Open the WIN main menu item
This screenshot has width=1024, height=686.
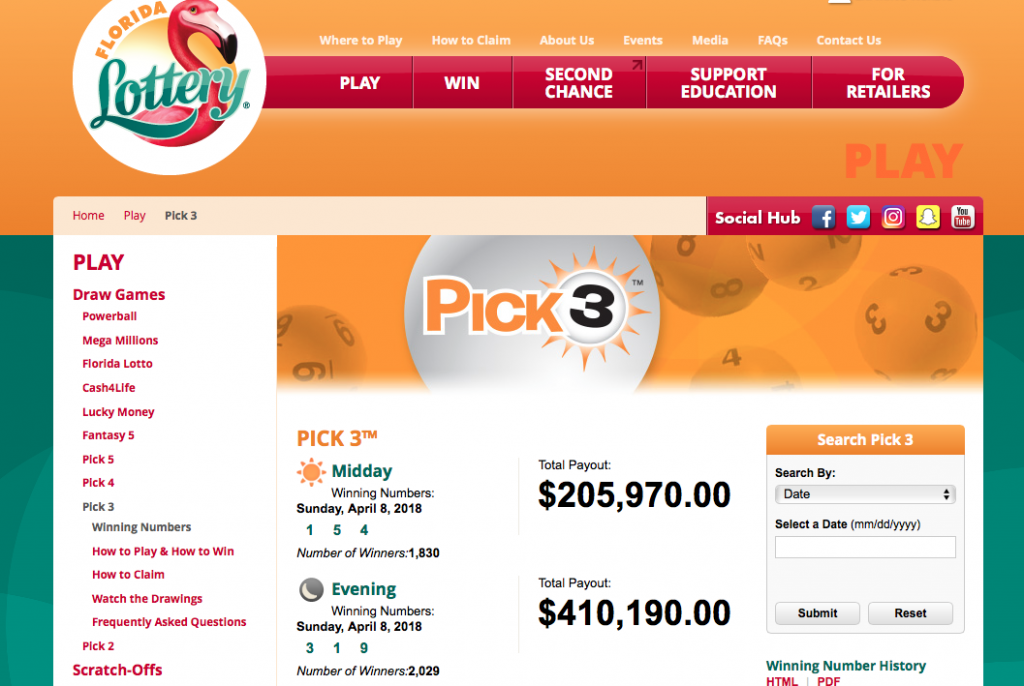point(462,83)
